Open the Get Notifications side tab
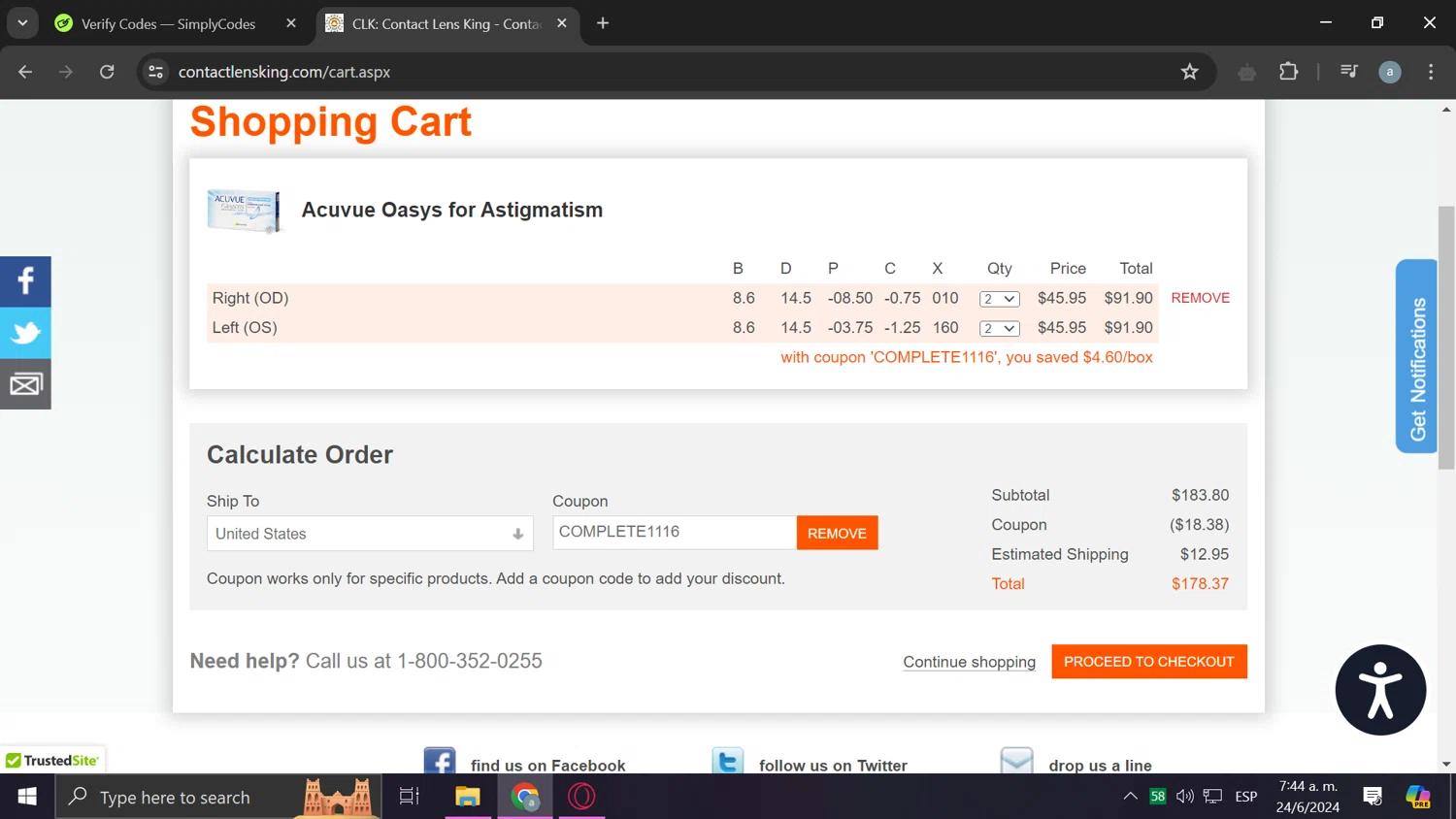1456x819 pixels. [1416, 356]
